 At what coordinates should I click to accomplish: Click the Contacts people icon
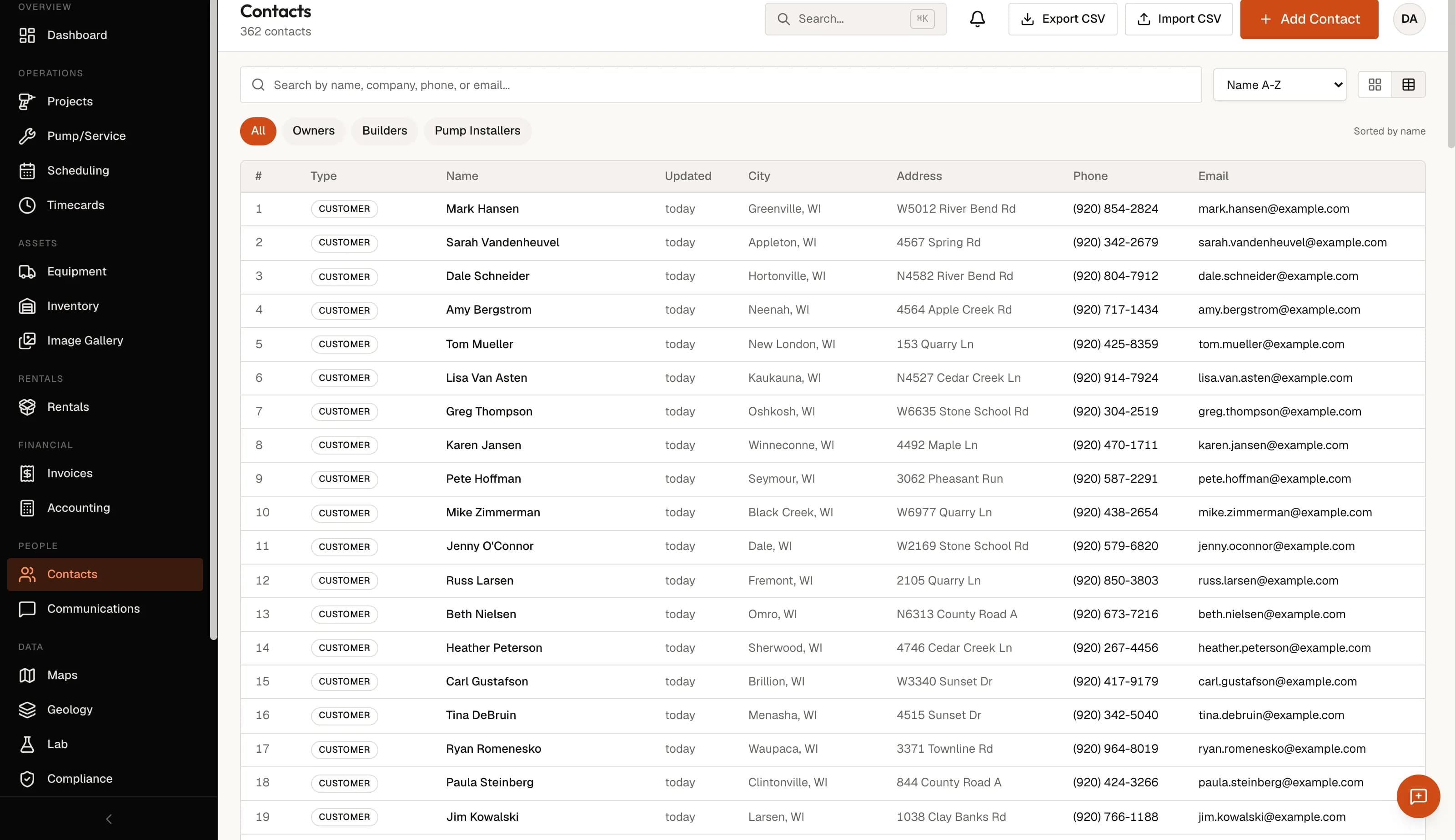pyautogui.click(x=27, y=575)
